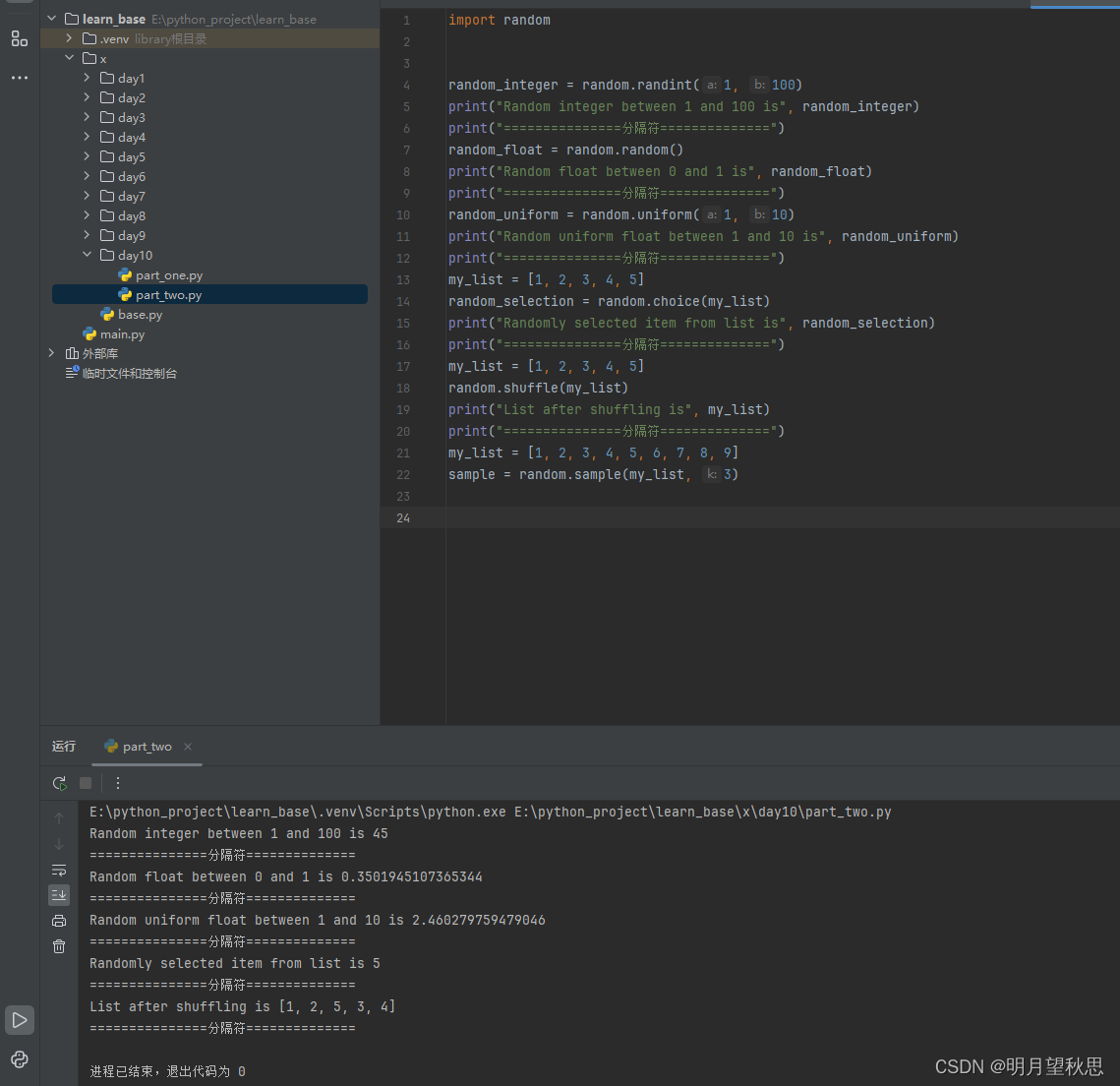1120x1086 pixels.
Task: Toggle soft-wrap in run console
Action: click(59, 871)
